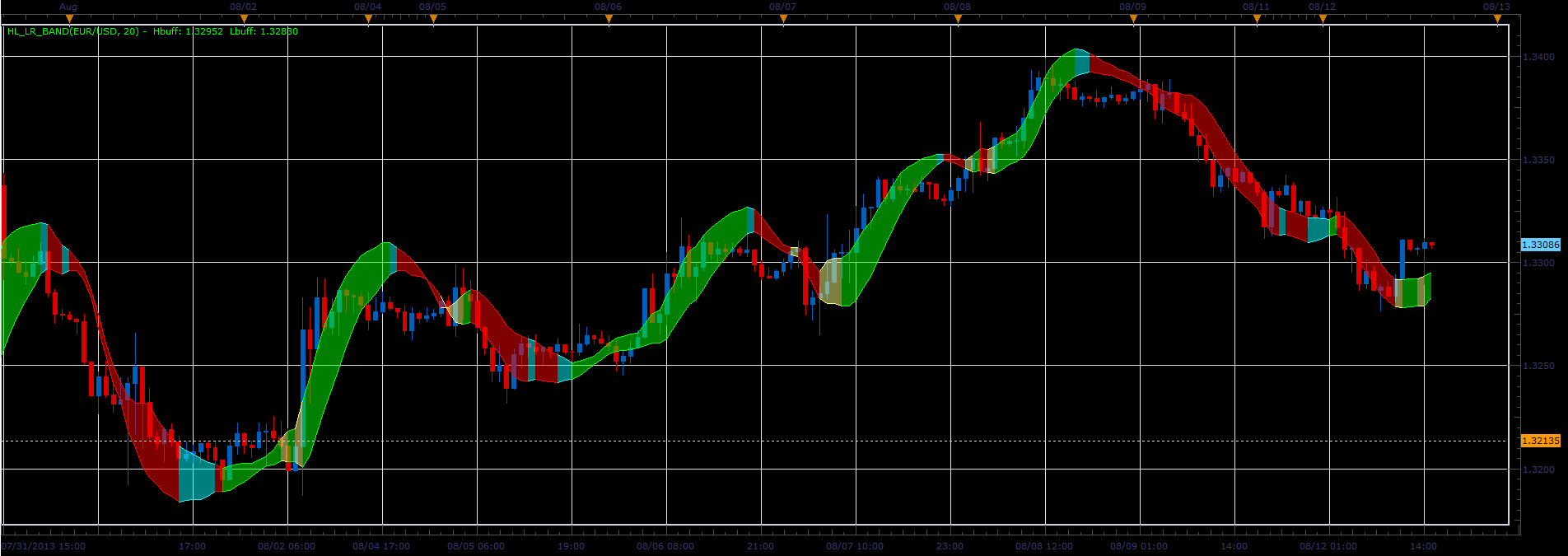This screenshot has width=1568, height=556.
Task: Click the 1.3300 price axis label
Action: coord(1538,263)
